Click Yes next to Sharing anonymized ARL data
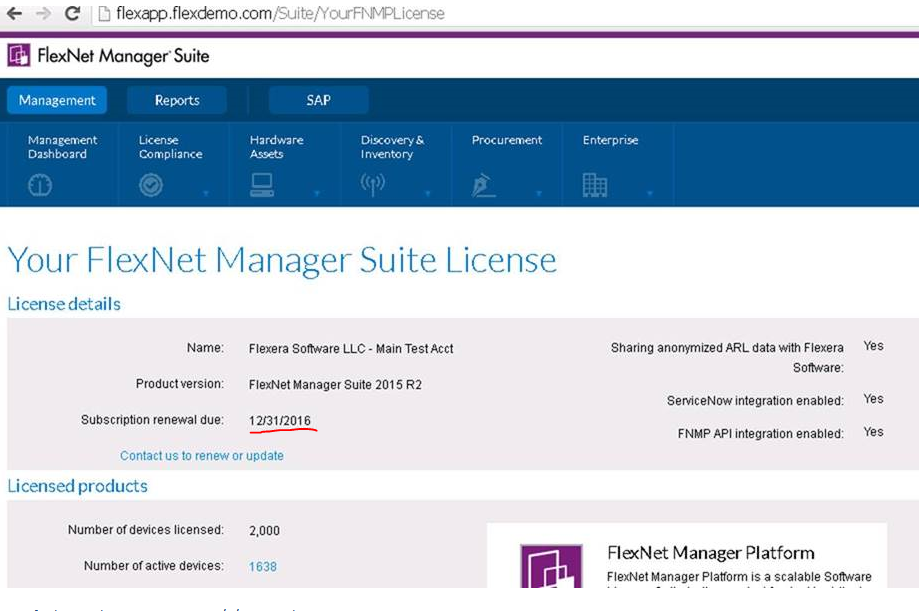The width and height of the screenshot is (919, 611). (x=873, y=346)
